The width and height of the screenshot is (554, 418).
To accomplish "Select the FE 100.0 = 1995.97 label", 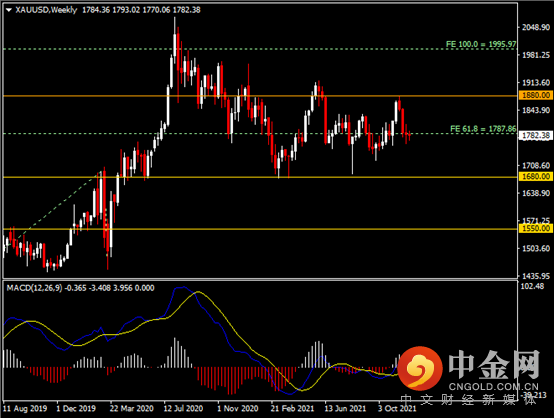I will point(481,44).
